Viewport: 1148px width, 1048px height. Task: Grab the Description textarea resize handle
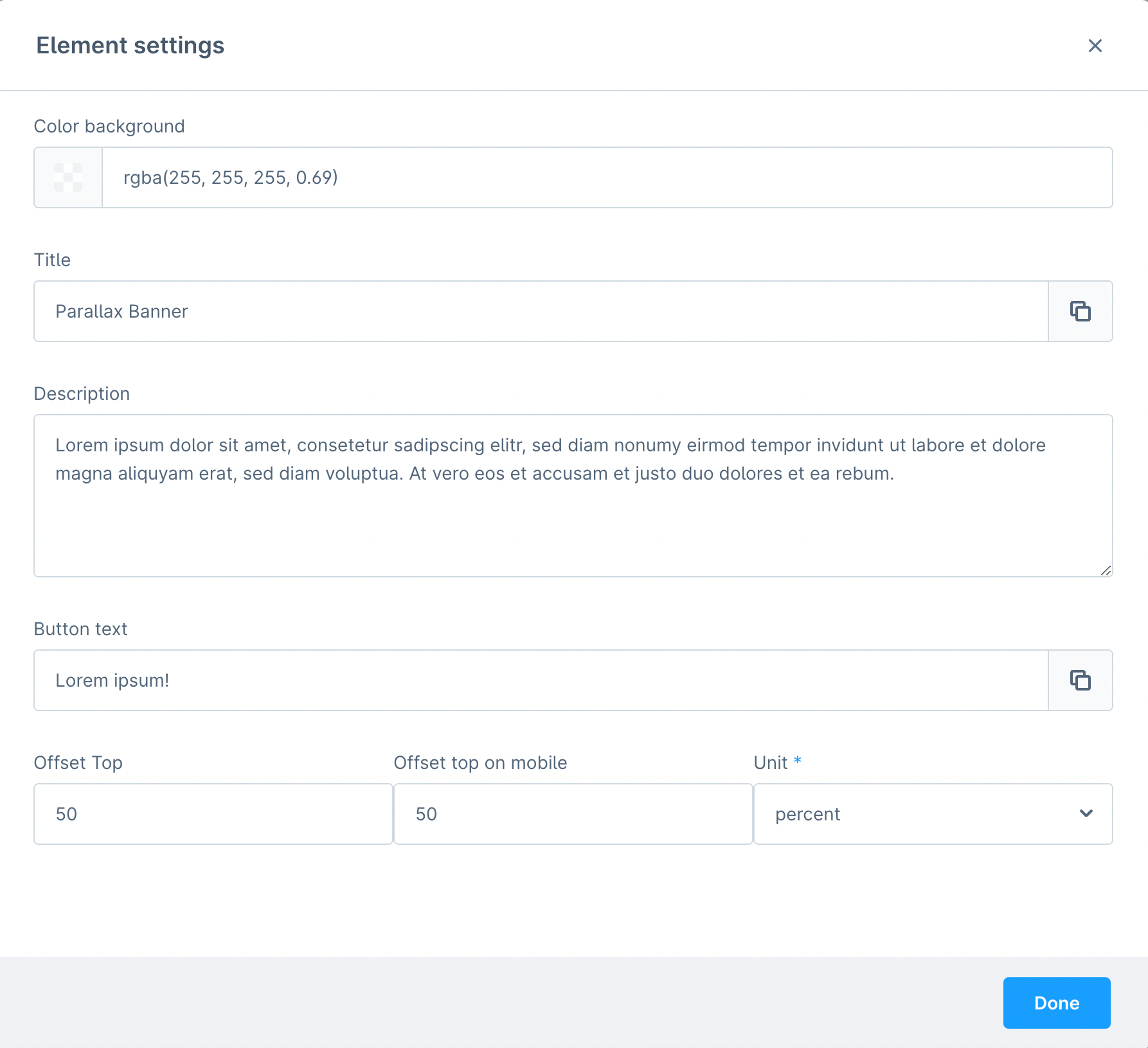tap(1106, 570)
